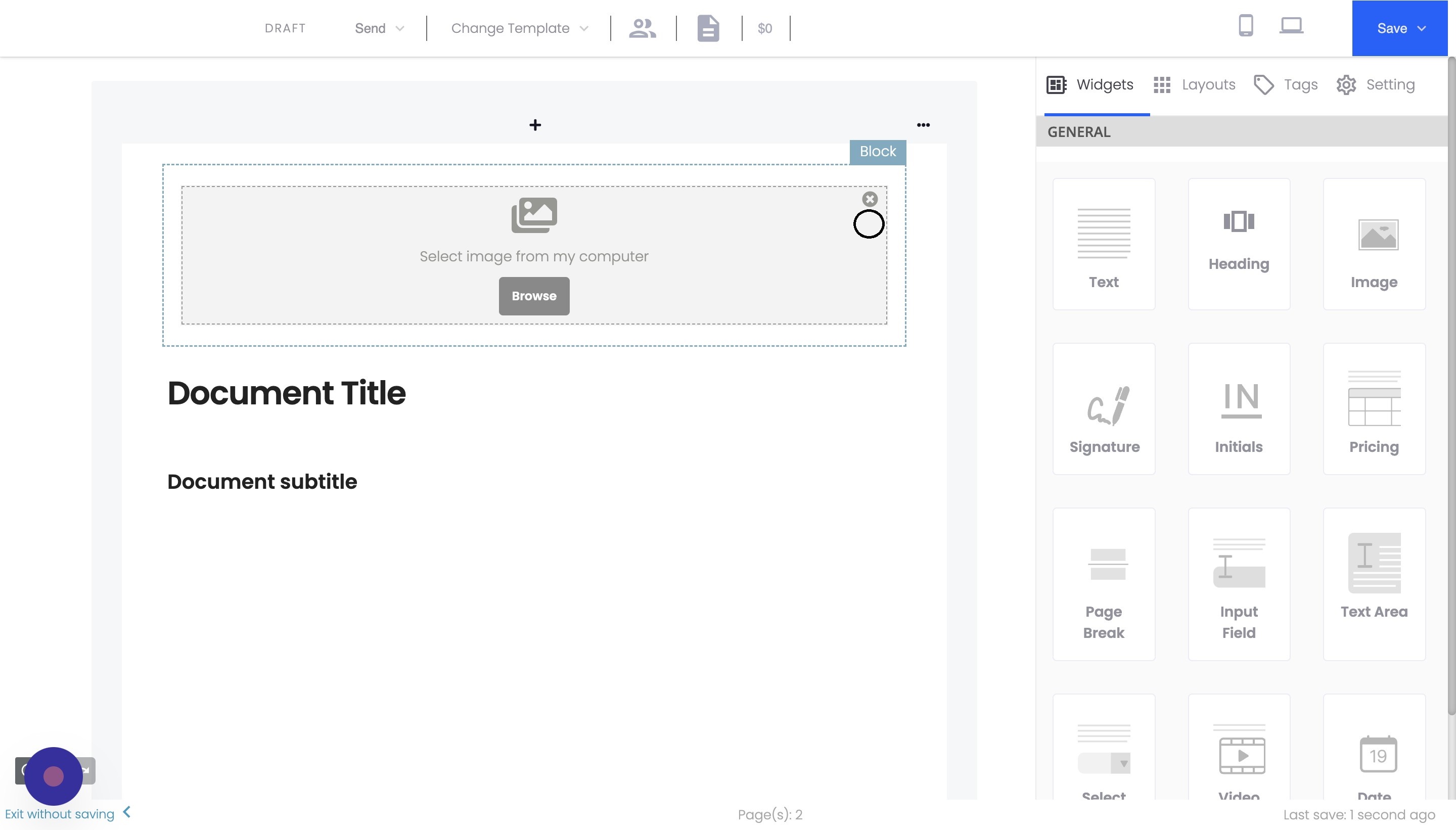This screenshot has width=1456, height=830.
Task: Expand the Change Template dropdown
Action: (519, 28)
